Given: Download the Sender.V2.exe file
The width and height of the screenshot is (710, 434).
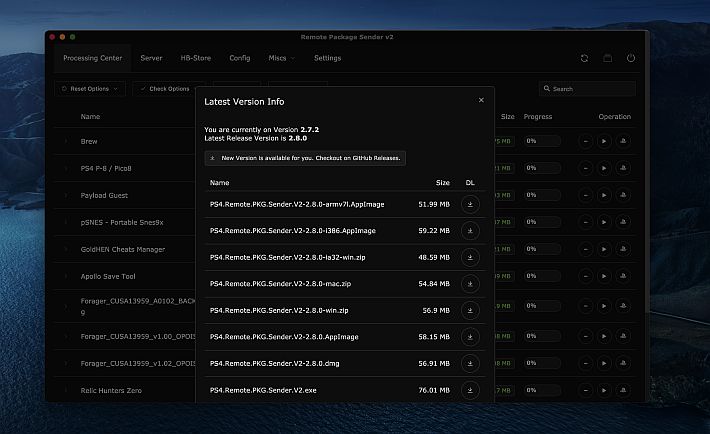Looking at the screenshot, I should (x=470, y=390).
